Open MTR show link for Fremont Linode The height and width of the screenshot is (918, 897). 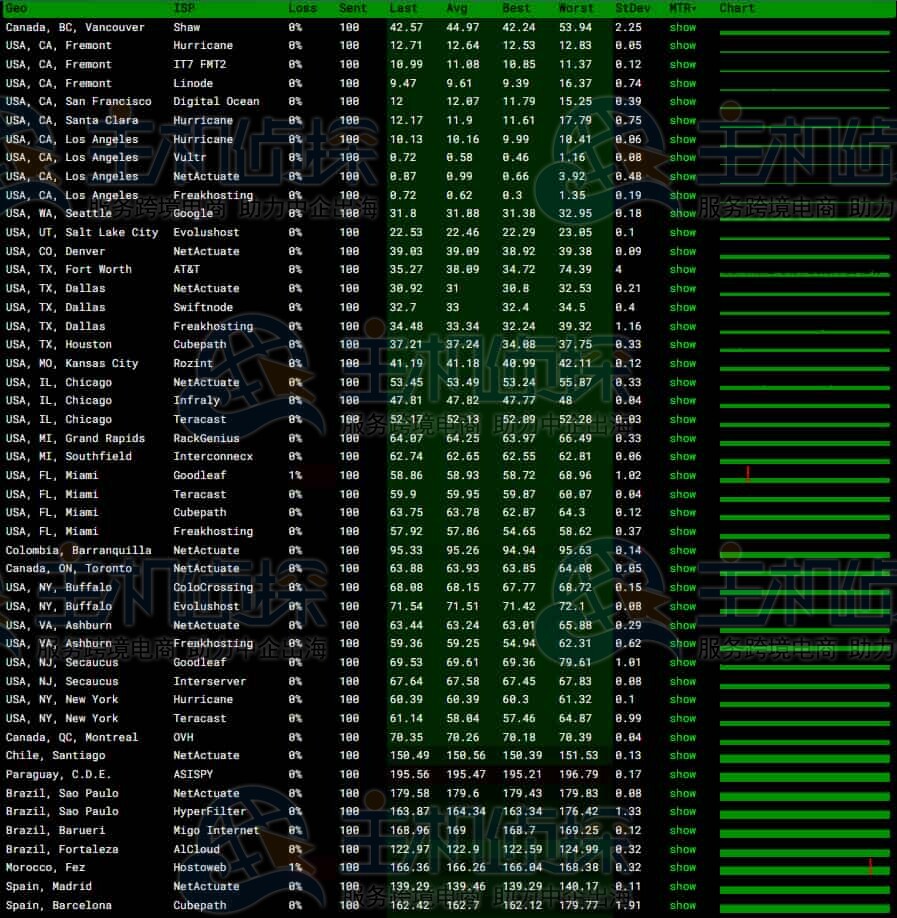click(682, 83)
